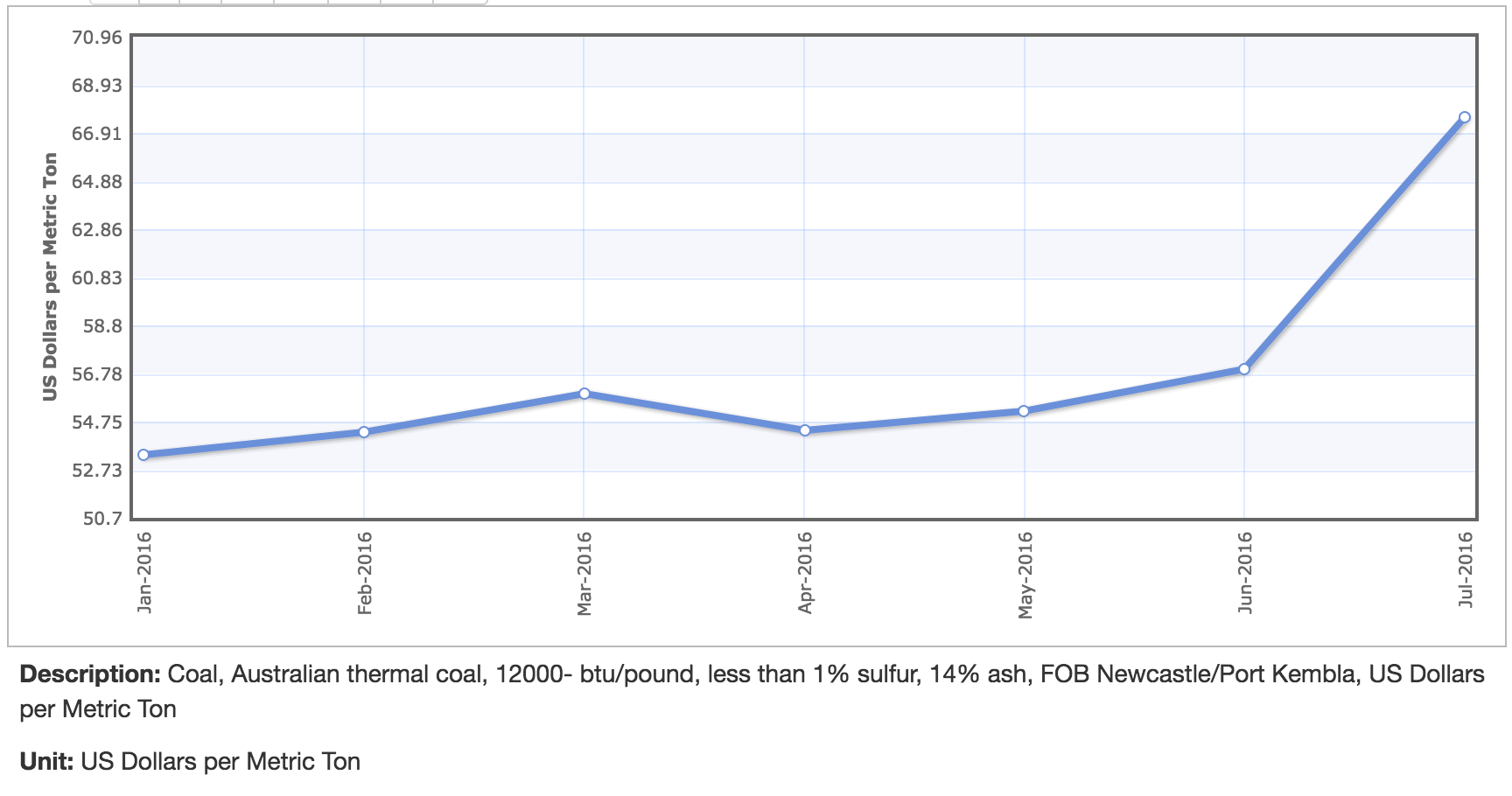Image resolution: width=1512 pixels, height=796 pixels.
Task: Click the Jan-2016 data point on the line
Action: click(x=143, y=455)
